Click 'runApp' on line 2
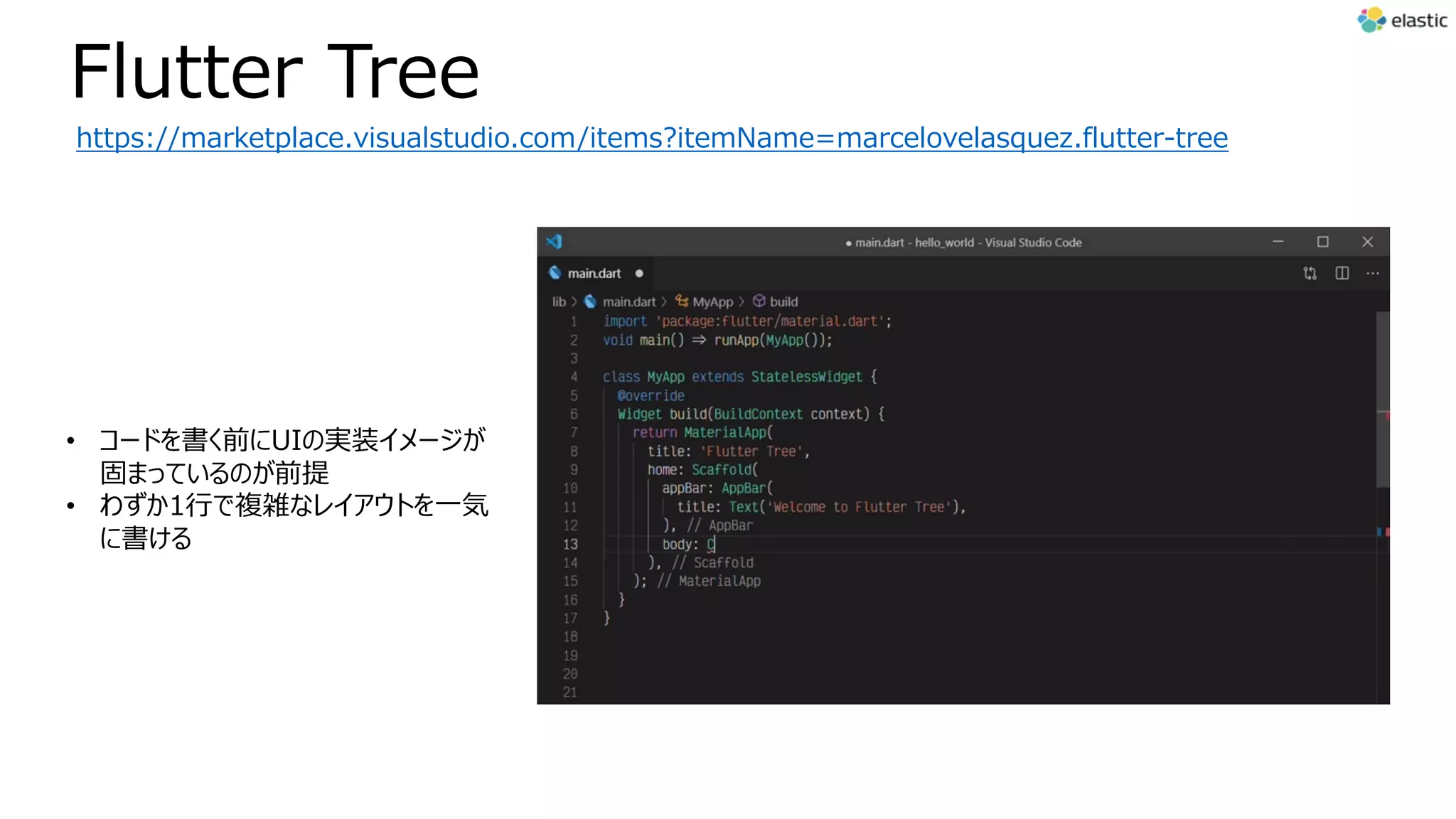Image resolution: width=1456 pixels, height=819 pixels. [737, 341]
